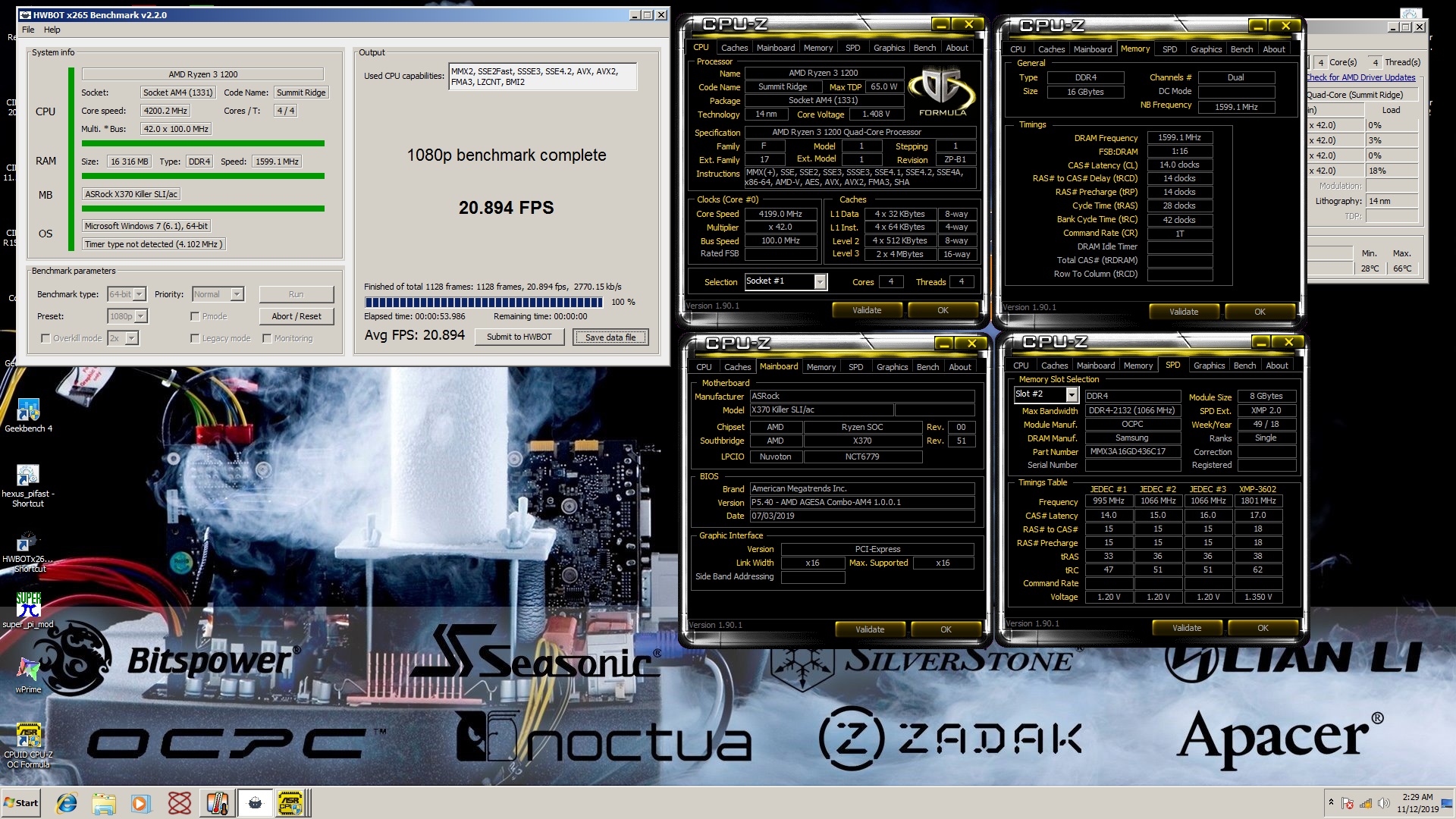Switch to Bench tab in top-left CPU-Z

click(x=924, y=47)
